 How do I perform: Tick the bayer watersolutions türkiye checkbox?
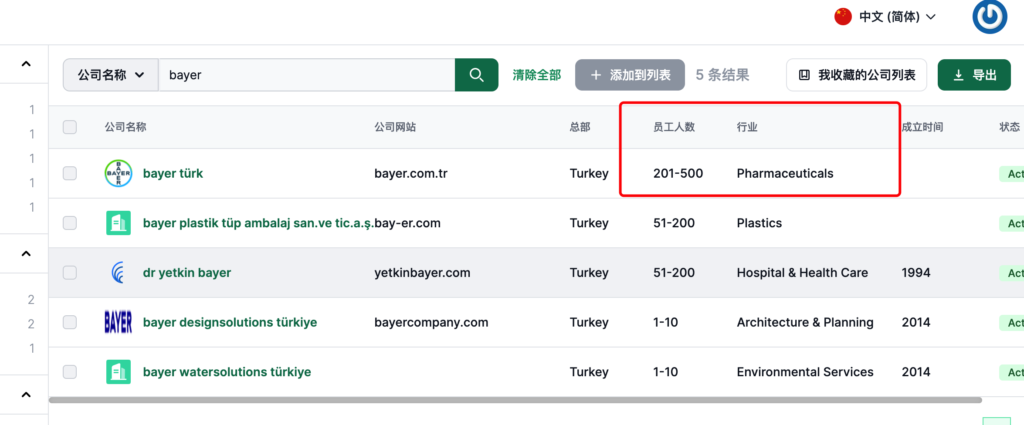pos(70,372)
